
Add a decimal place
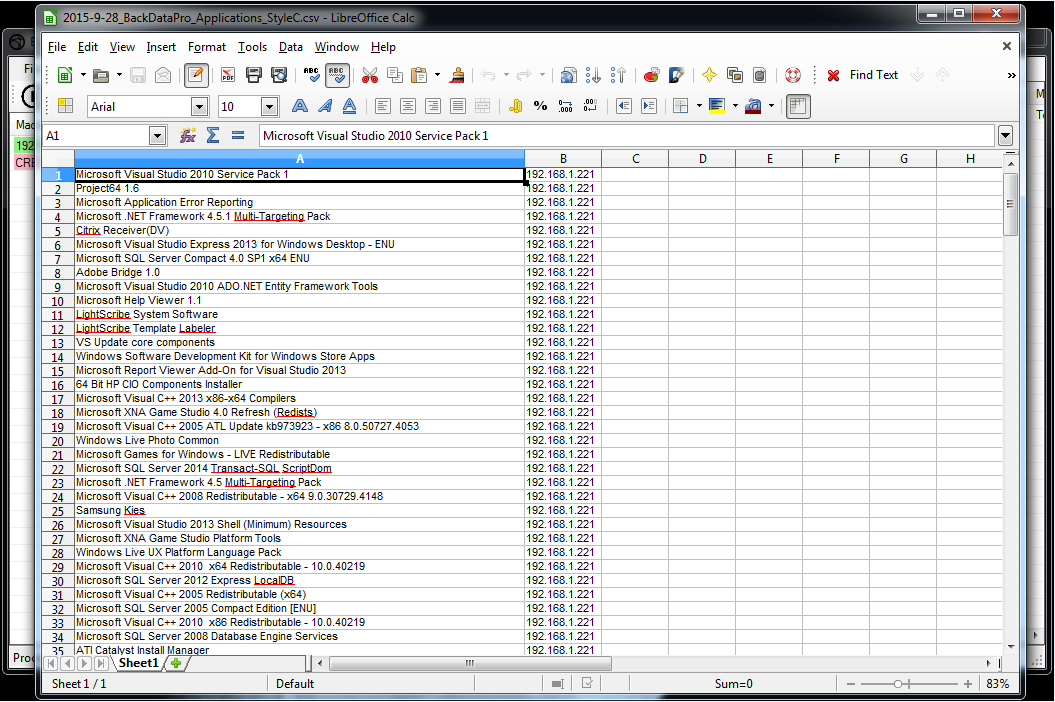pyautogui.click(x=566, y=106)
